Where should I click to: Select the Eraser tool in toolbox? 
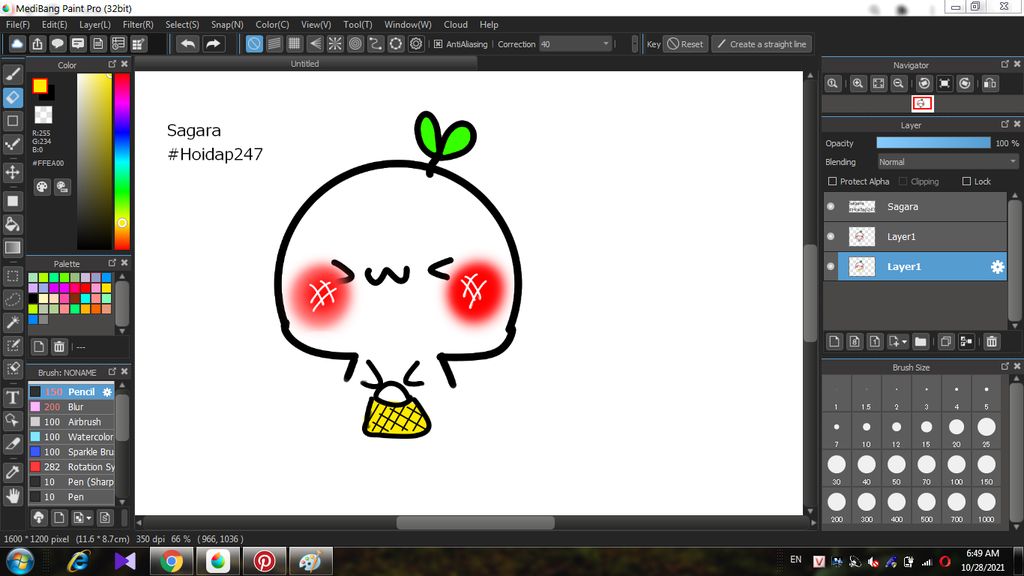point(12,97)
